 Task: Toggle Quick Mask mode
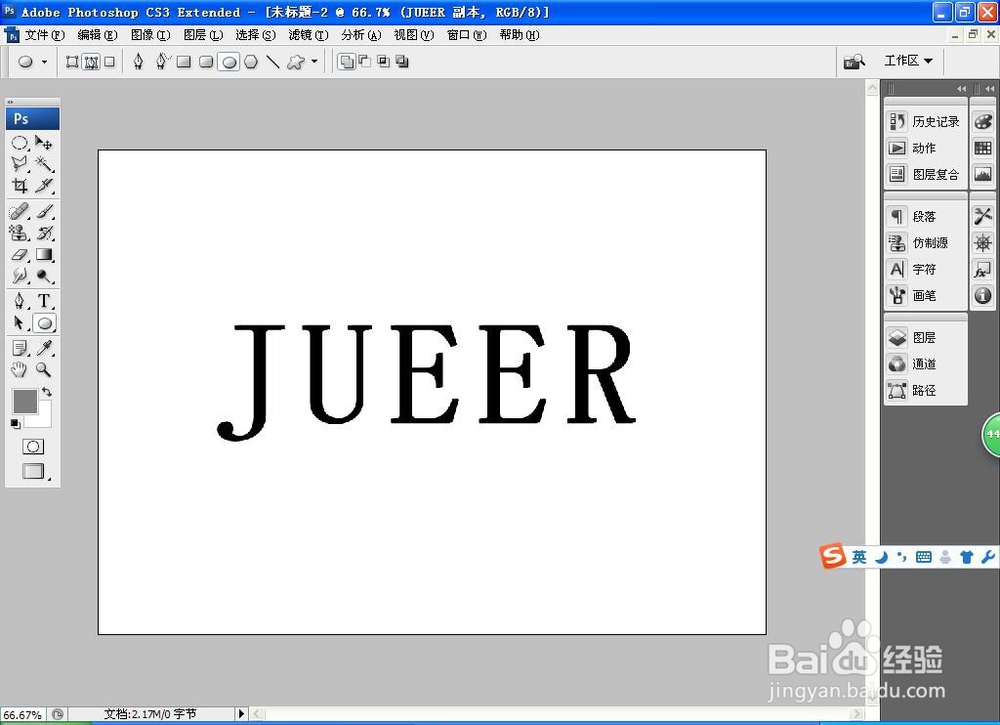tap(33, 446)
